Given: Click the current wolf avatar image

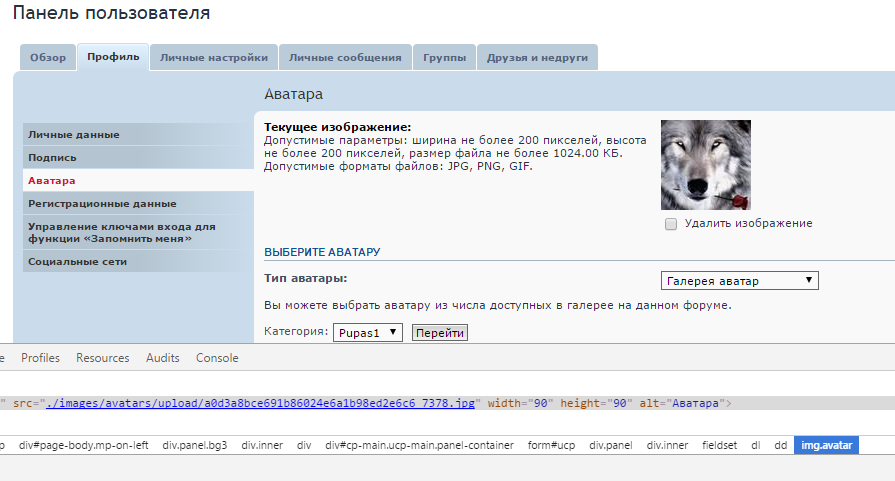Looking at the screenshot, I should (x=705, y=165).
